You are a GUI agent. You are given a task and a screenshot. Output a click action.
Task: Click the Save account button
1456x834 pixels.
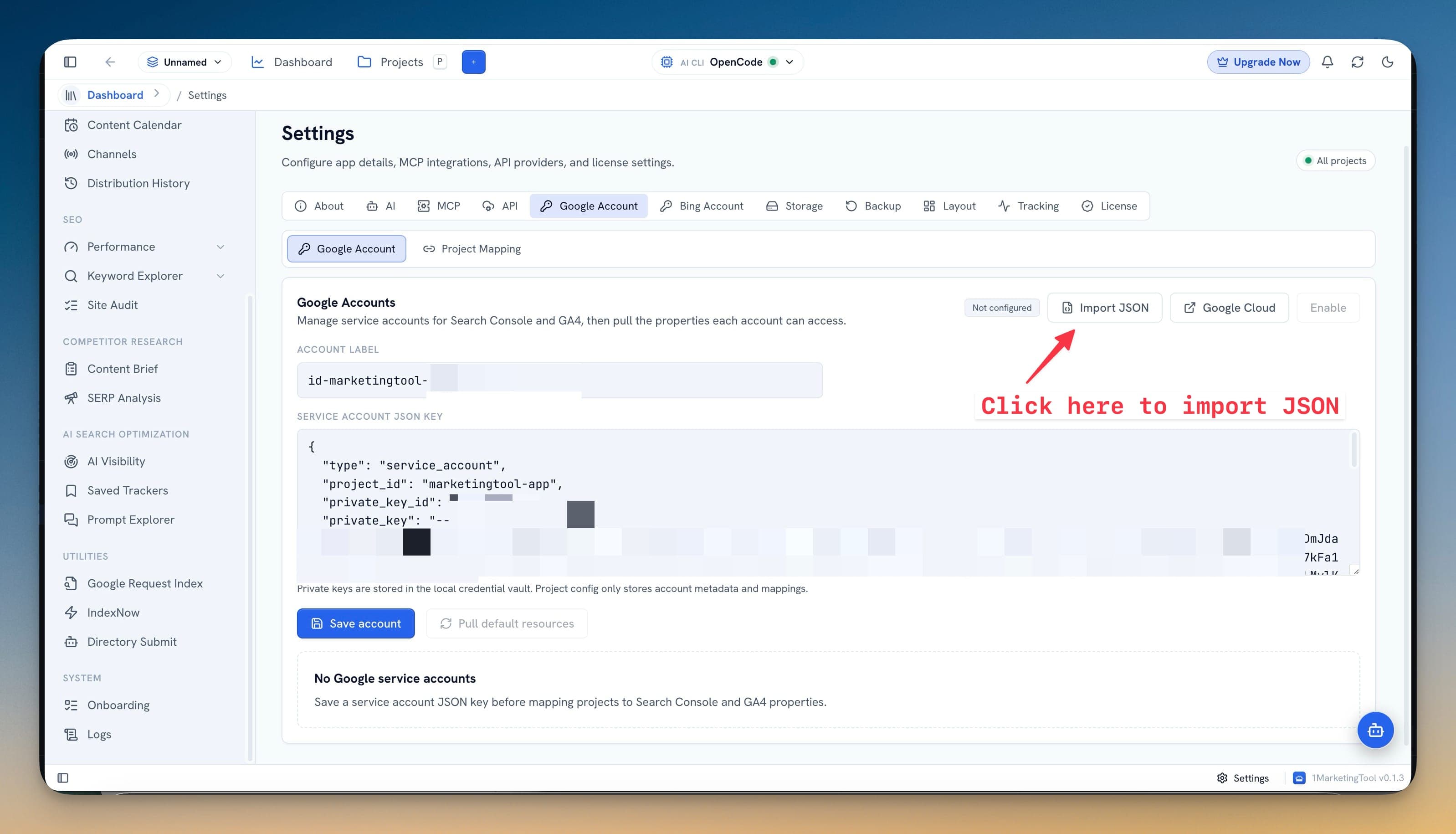click(x=355, y=624)
